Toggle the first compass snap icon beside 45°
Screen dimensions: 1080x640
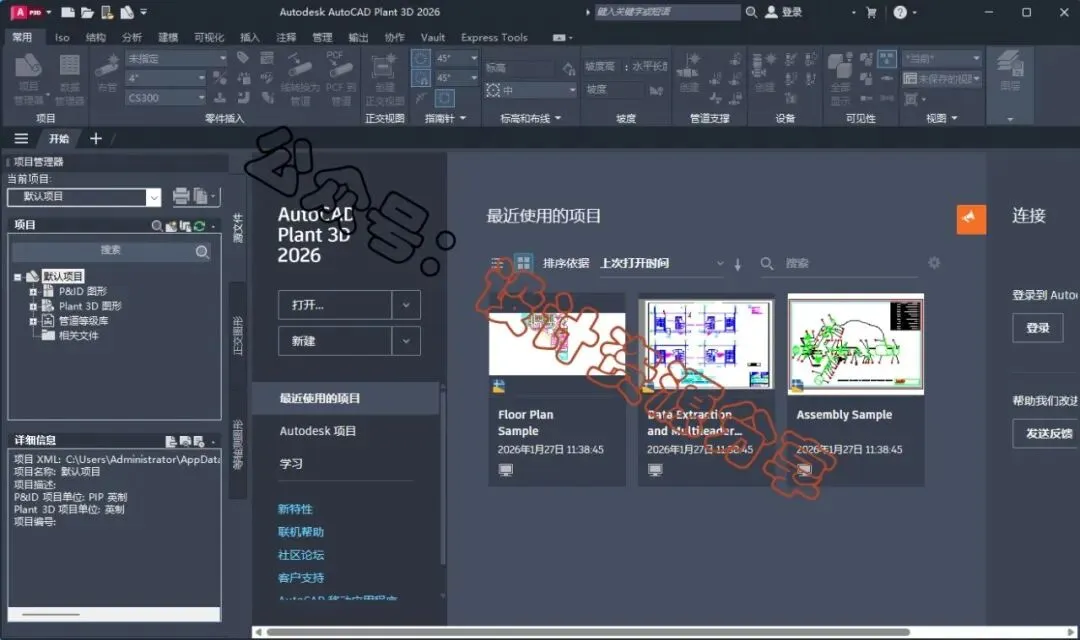tap(420, 59)
